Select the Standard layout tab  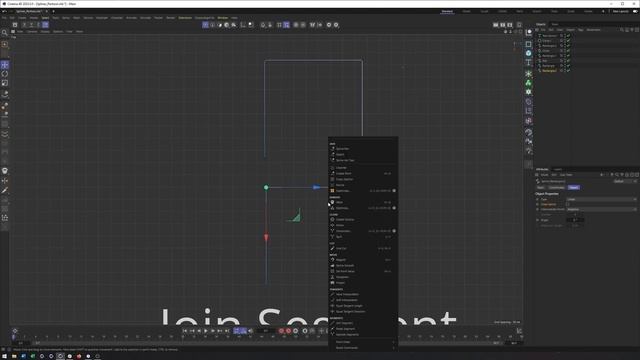[447, 11]
